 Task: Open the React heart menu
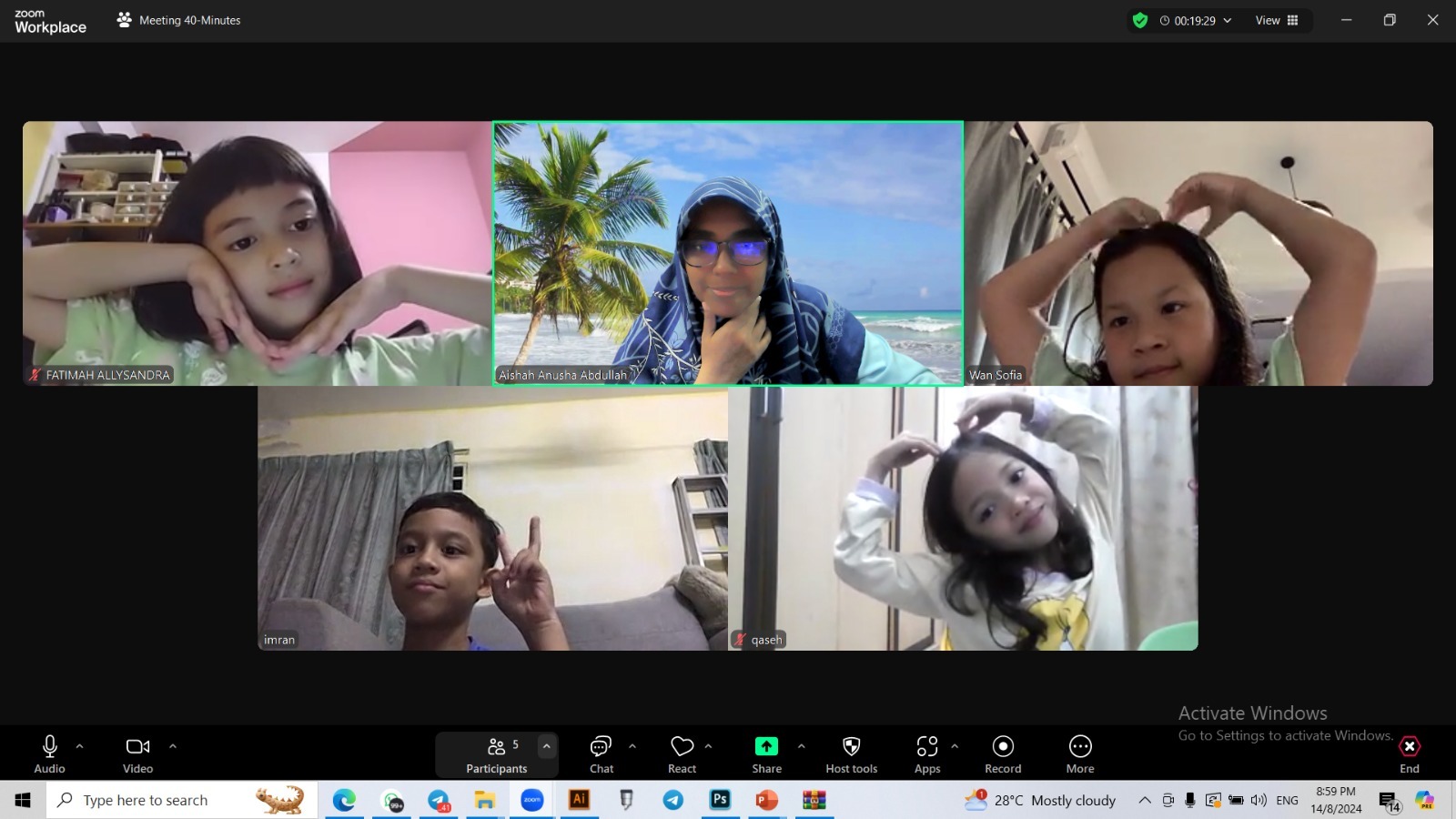tap(682, 754)
